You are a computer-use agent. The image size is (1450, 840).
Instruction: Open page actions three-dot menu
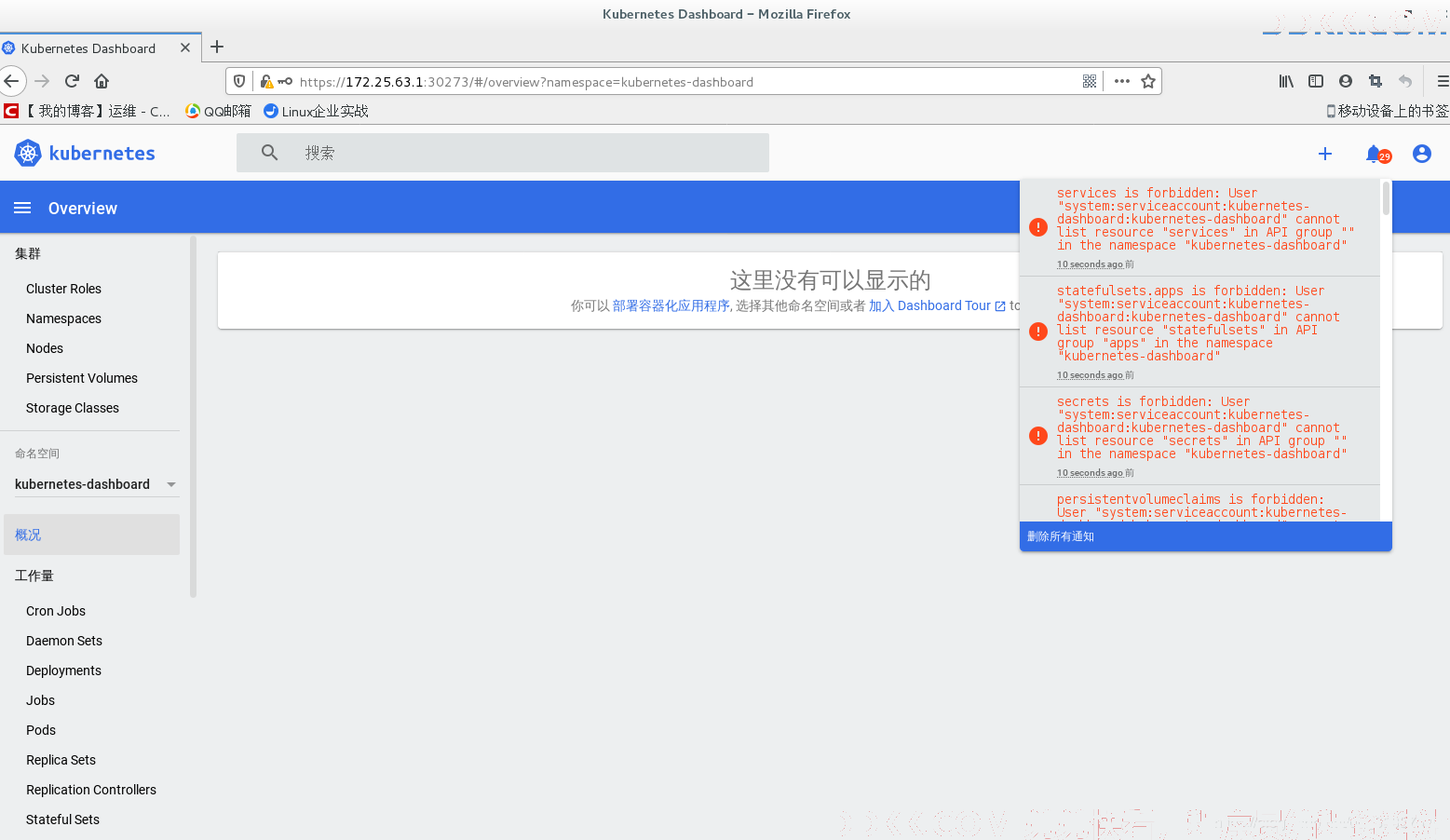[1122, 81]
